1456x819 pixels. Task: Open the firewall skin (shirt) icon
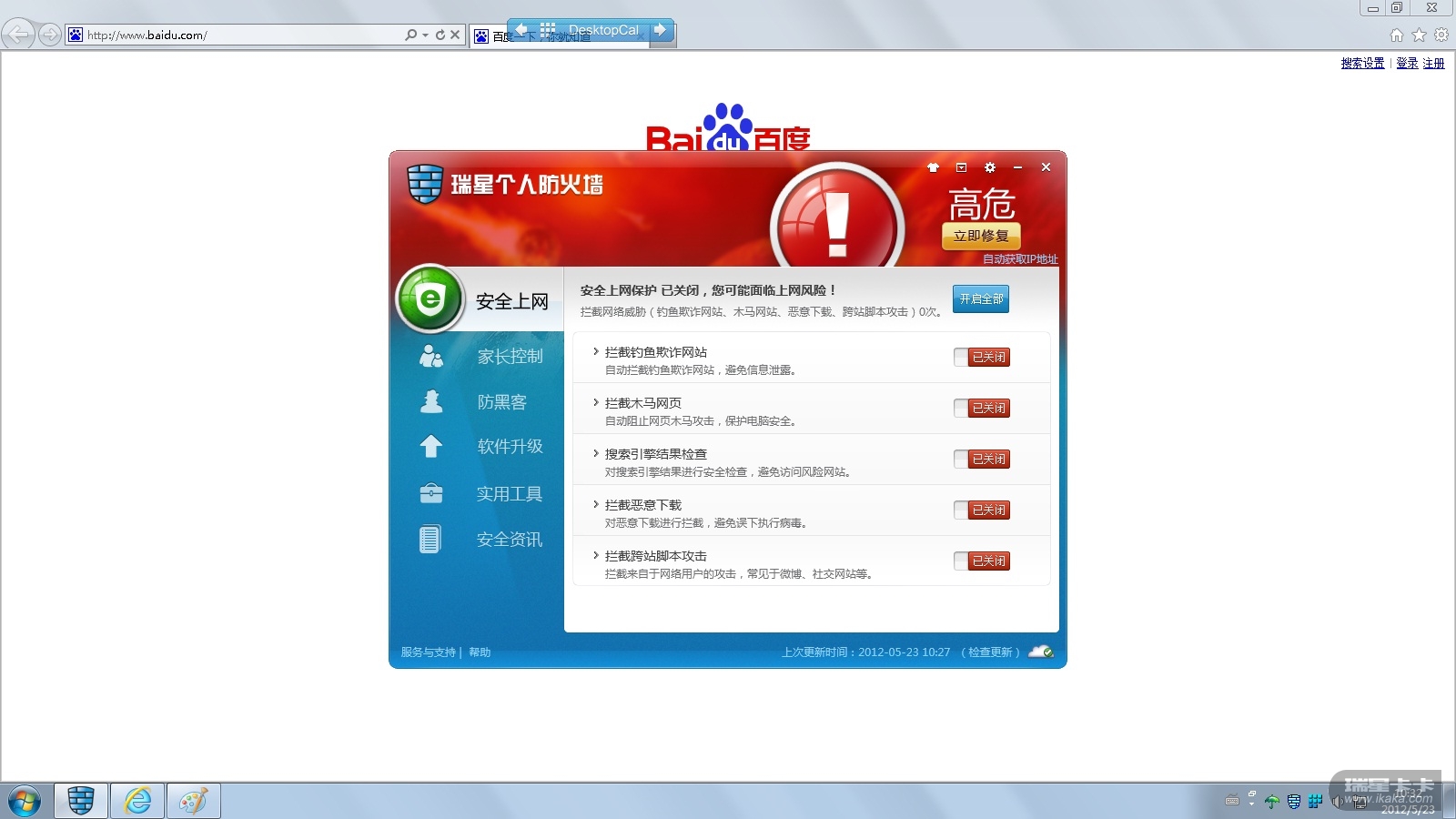click(x=933, y=167)
